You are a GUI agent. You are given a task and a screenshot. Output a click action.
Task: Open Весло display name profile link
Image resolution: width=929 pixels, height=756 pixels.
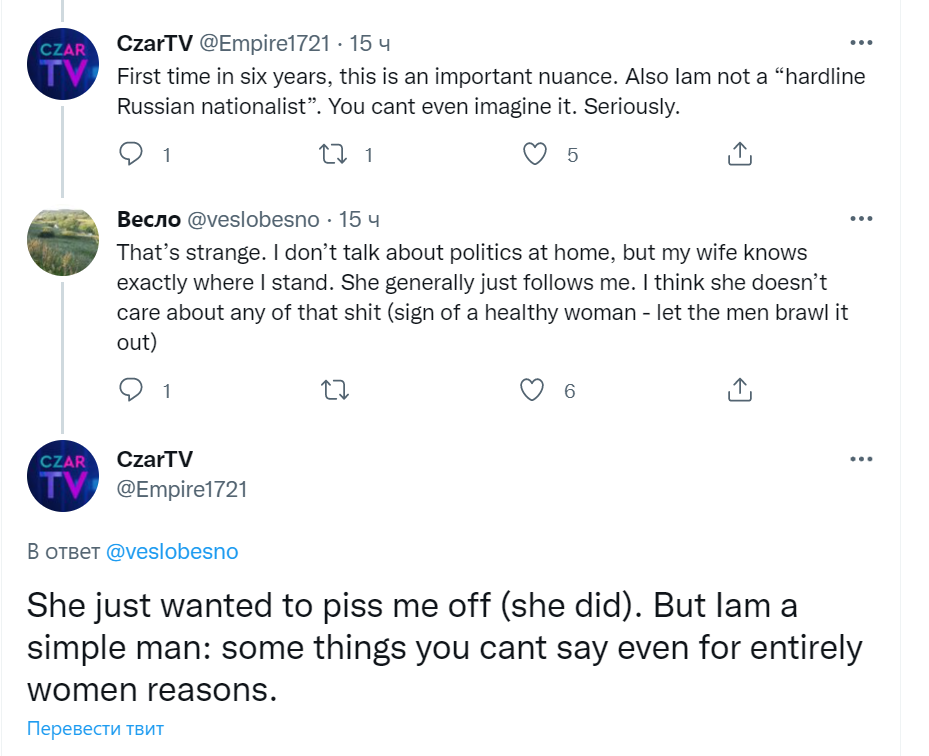[x=149, y=219]
